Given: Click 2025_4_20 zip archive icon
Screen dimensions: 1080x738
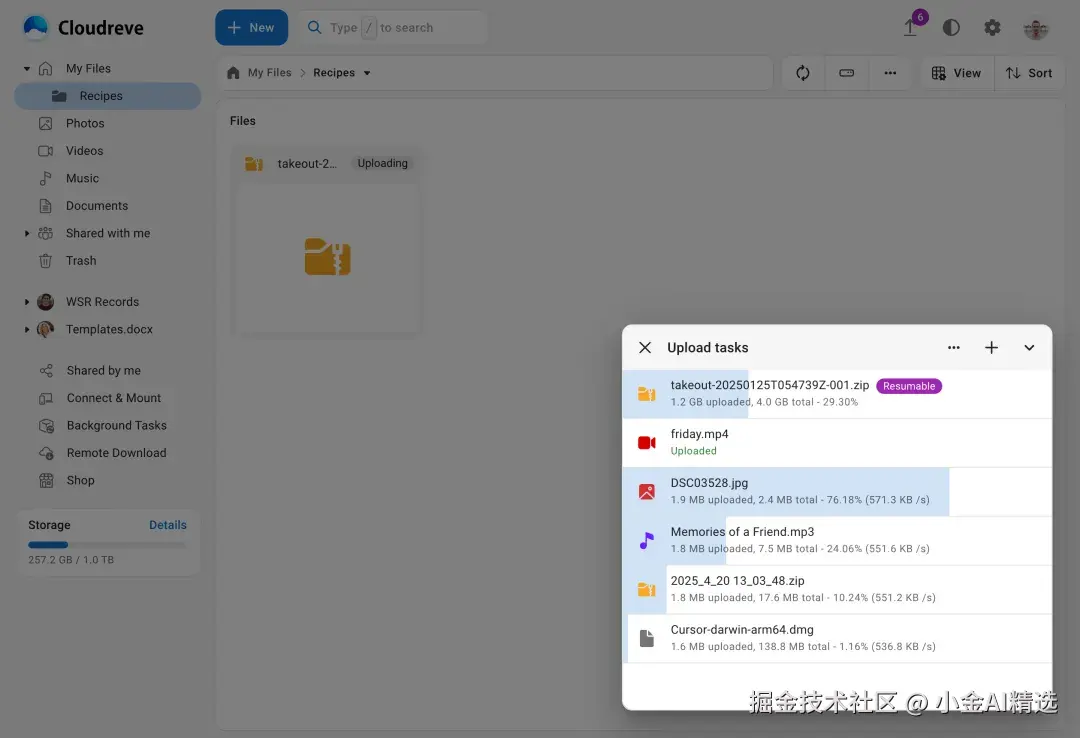Looking at the screenshot, I should click(646, 590).
